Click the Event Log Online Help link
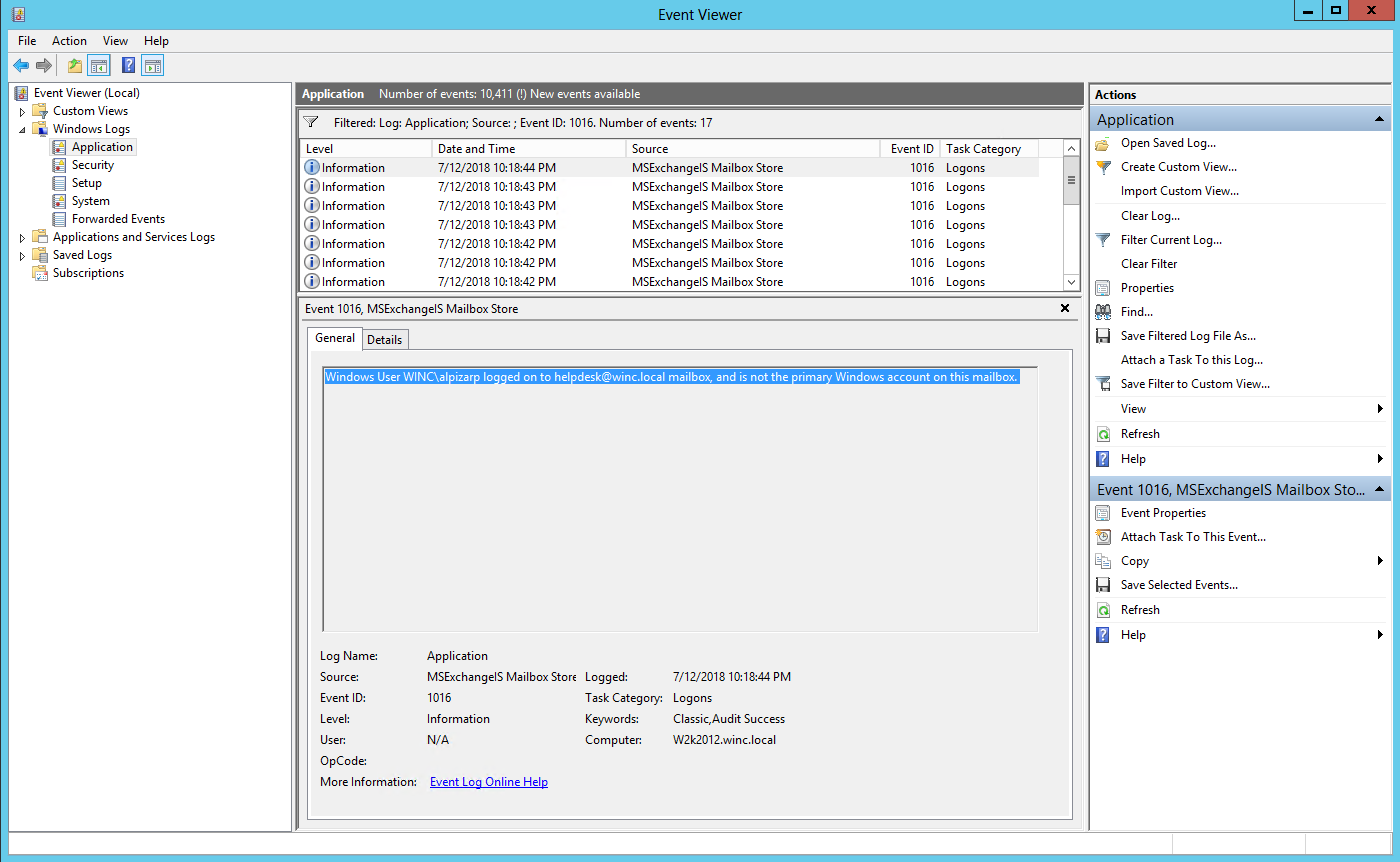Viewport: 1400px width, 862px height. click(x=488, y=781)
